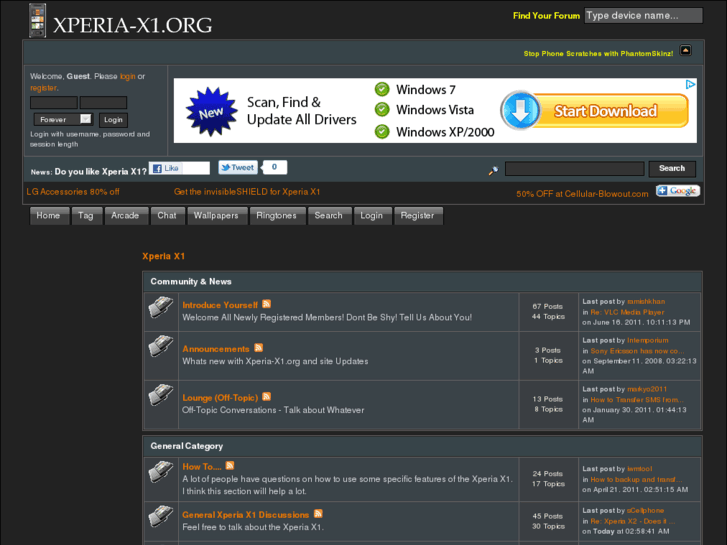Open the Arcade menu tab

tap(125, 216)
